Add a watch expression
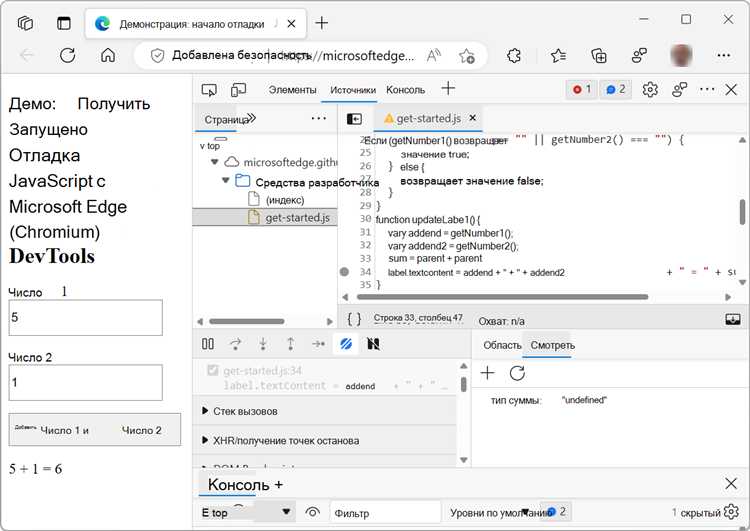This screenshot has height=531, width=750. coord(487,373)
